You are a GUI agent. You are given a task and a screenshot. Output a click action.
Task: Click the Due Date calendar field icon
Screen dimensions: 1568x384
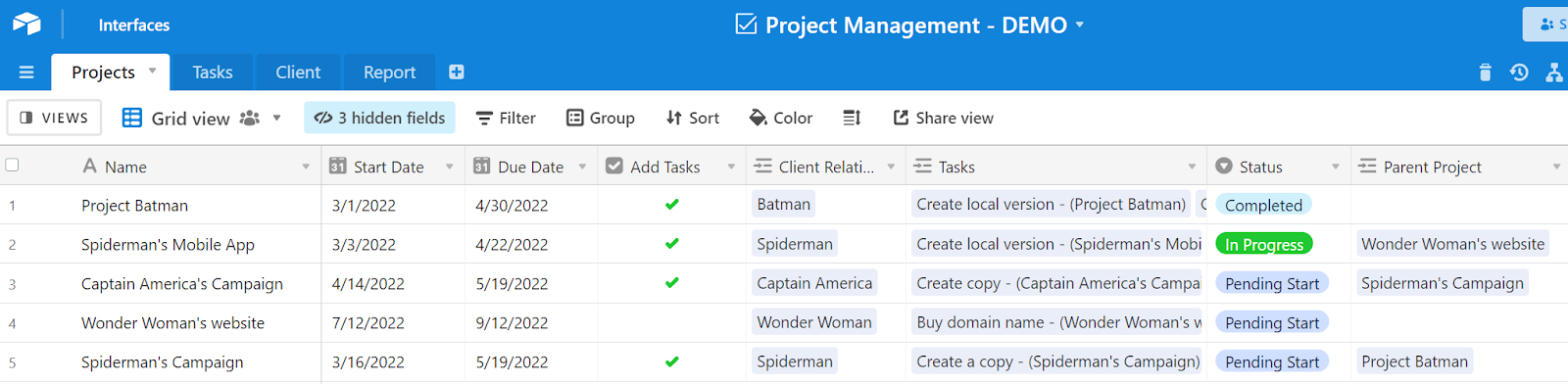(x=481, y=166)
